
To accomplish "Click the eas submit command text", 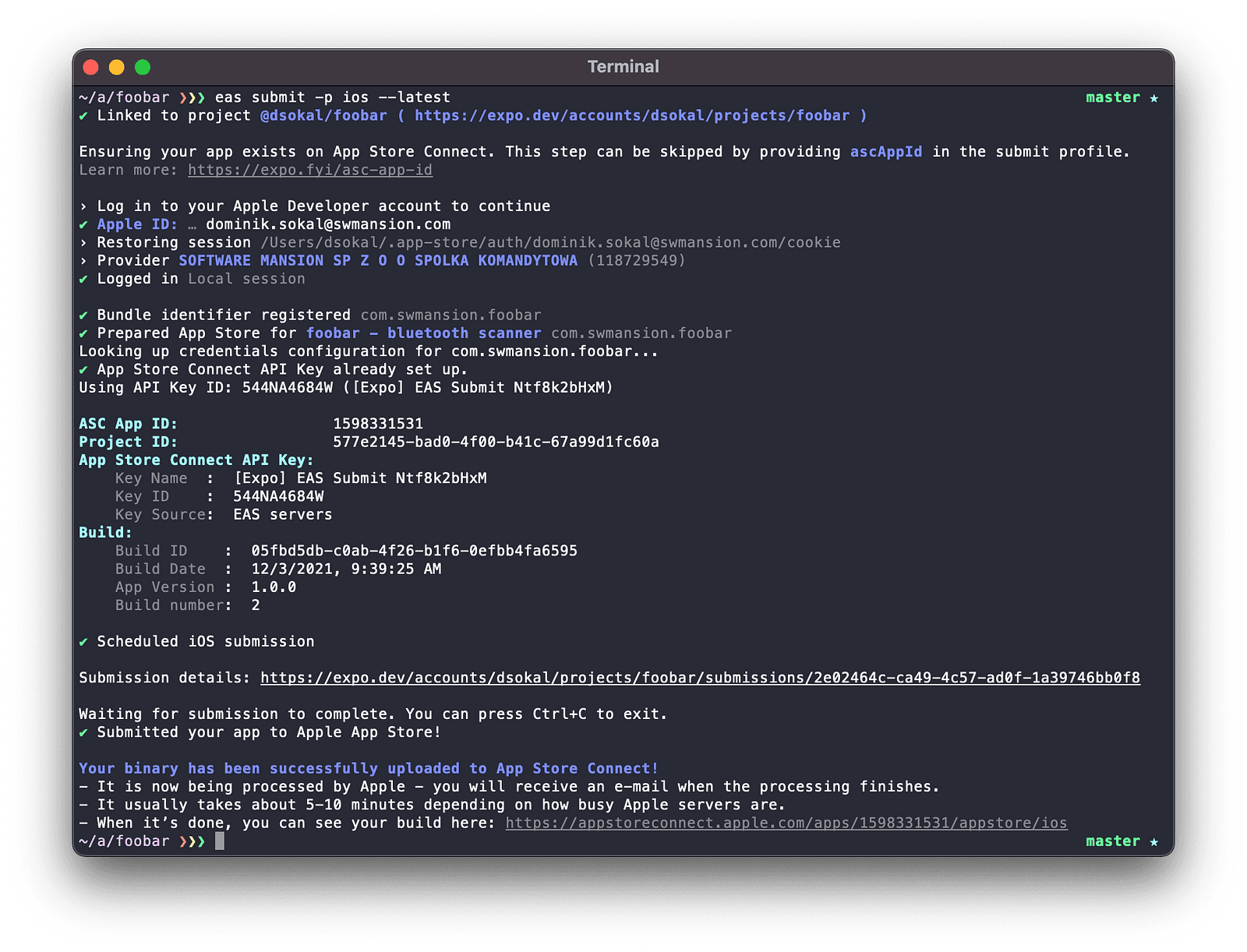I will 332,97.
